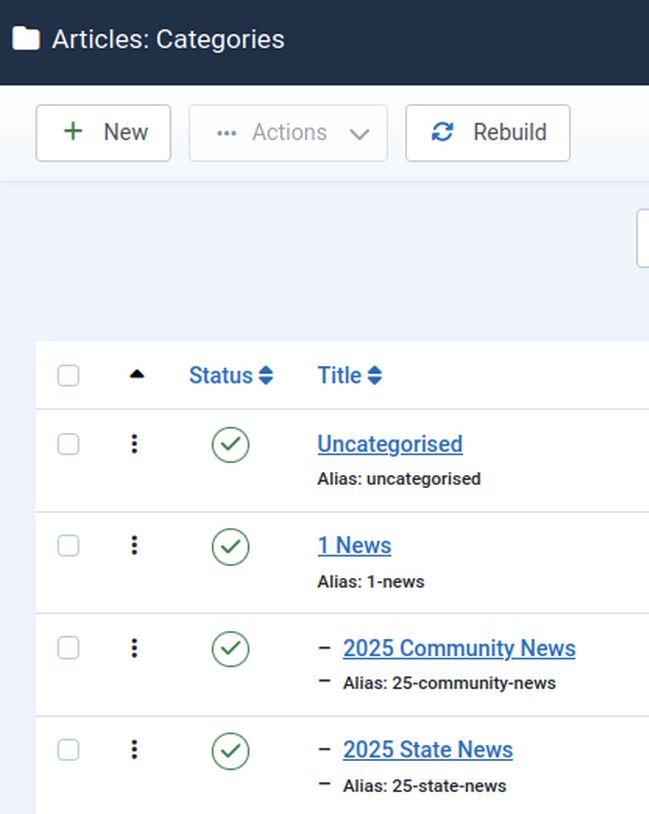The height and width of the screenshot is (814, 649).
Task: Open the 2025 Community News category link
Action: 459,648
